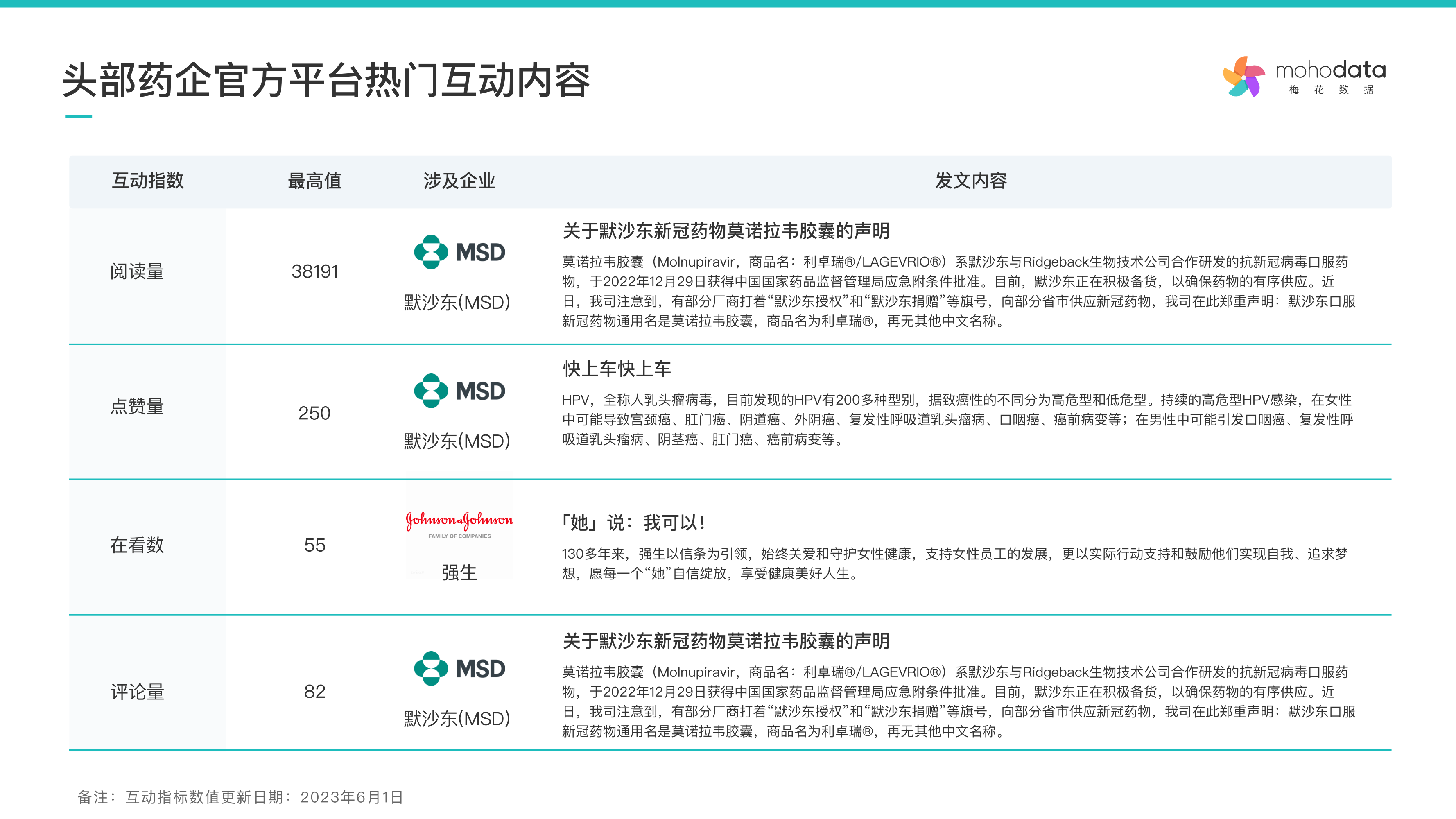Image resolution: width=1456 pixels, height=819 pixels.
Task: Click the slide title 头部药企官方平台热门互动内容
Action: 326,80
